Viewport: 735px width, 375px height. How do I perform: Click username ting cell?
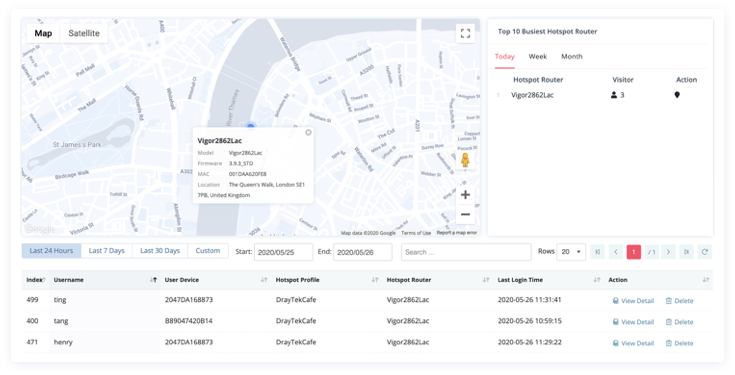[60, 300]
